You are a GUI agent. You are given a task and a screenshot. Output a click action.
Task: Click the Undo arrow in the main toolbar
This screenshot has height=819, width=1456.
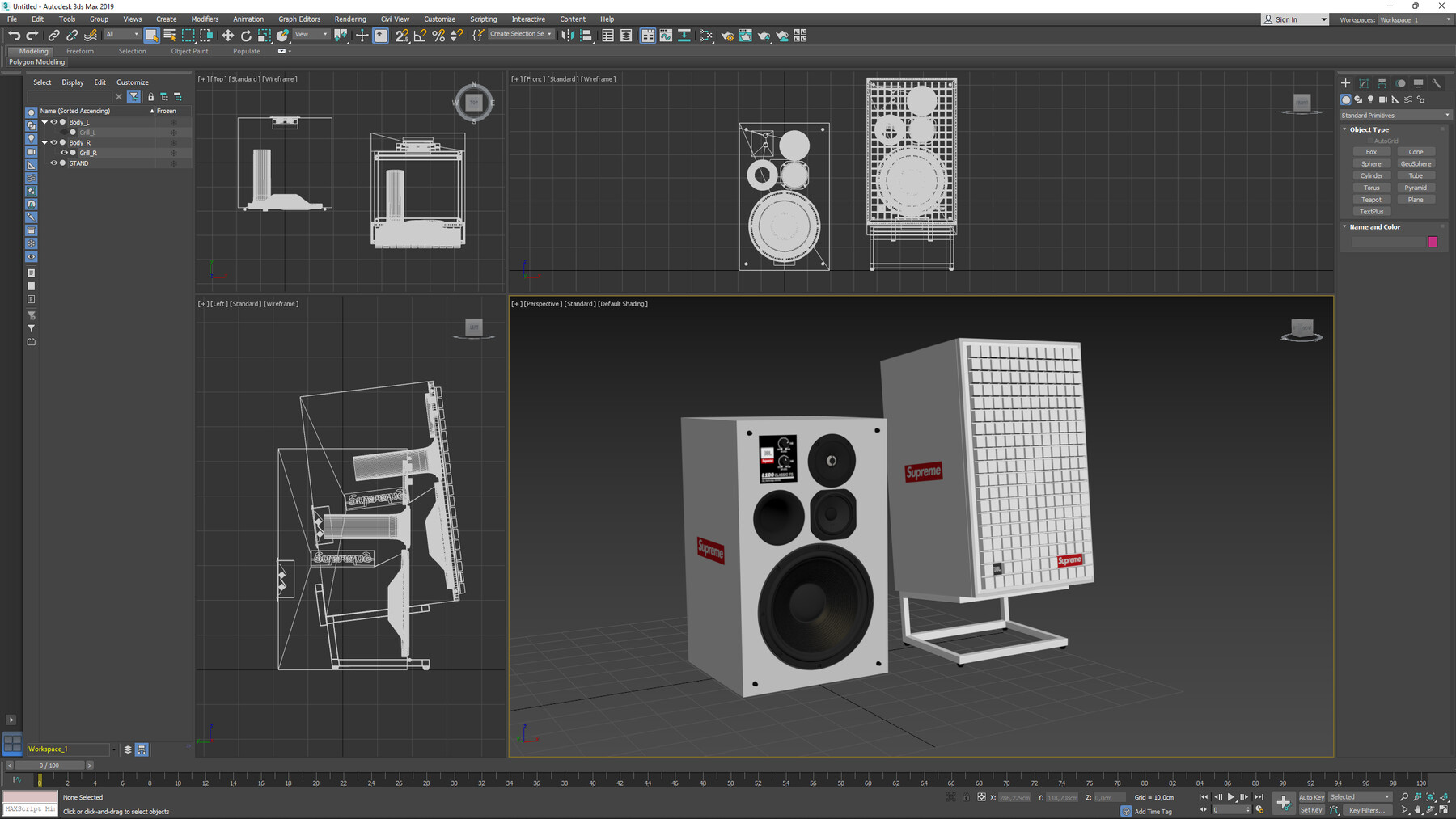[14, 36]
